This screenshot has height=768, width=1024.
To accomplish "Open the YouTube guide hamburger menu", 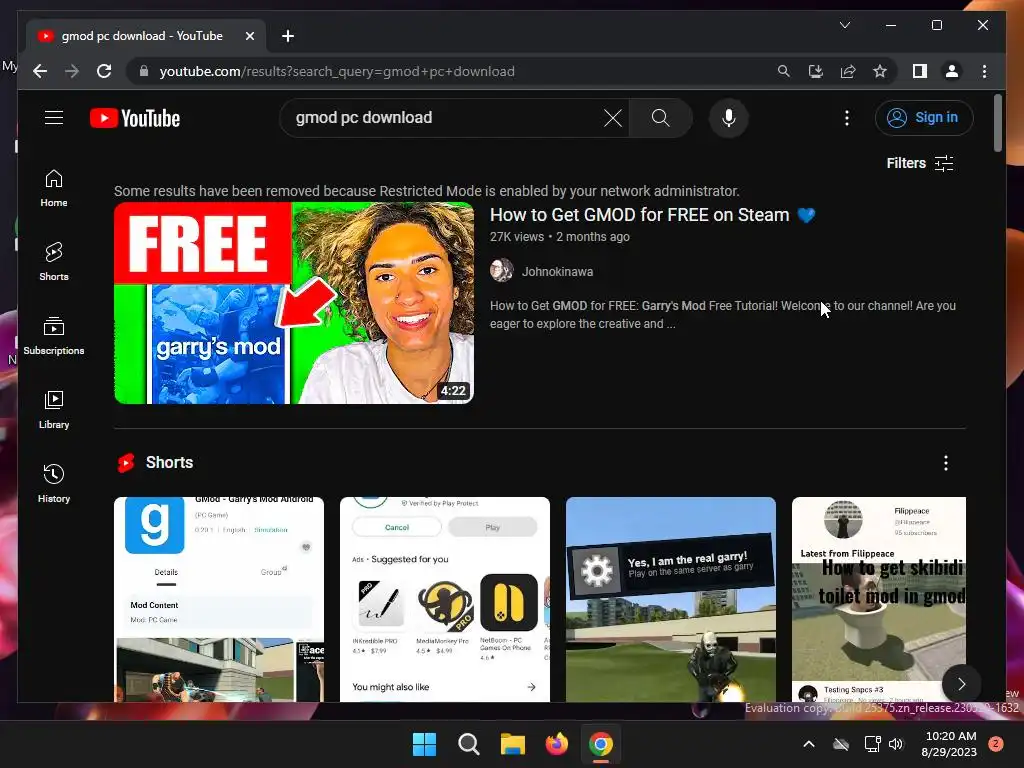I will 54,118.
